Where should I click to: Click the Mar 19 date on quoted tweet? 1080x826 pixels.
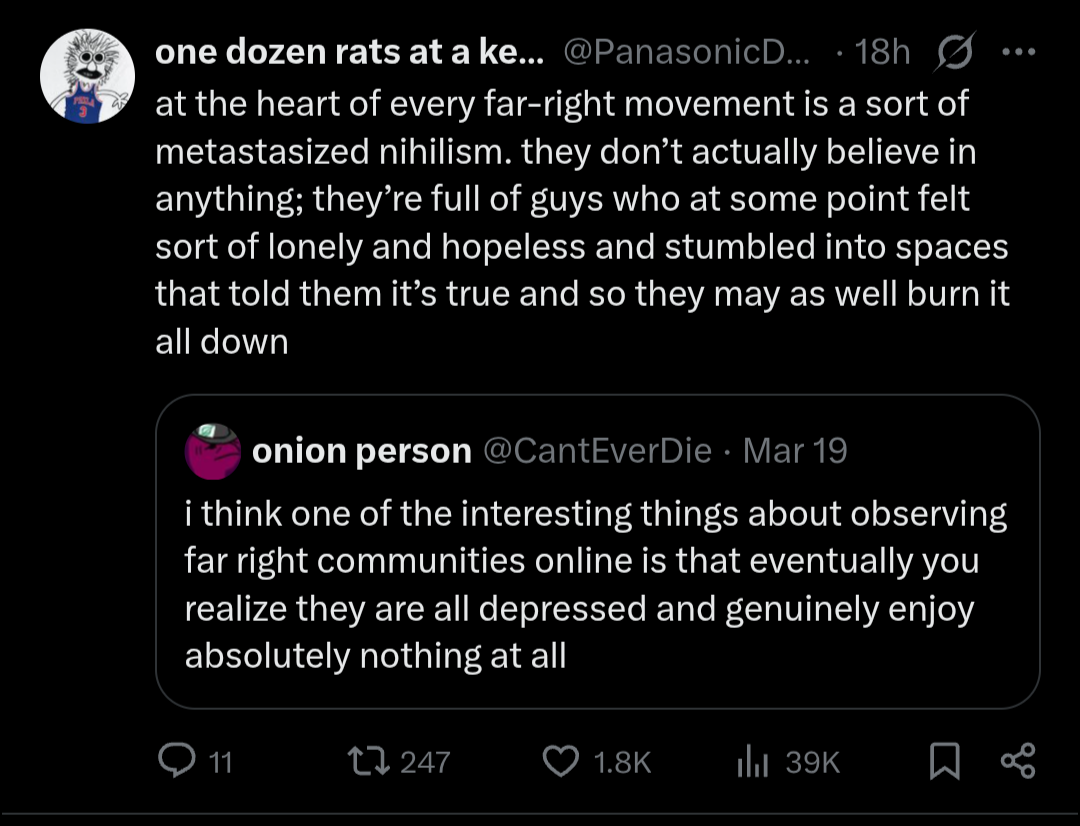[x=796, y=451]
